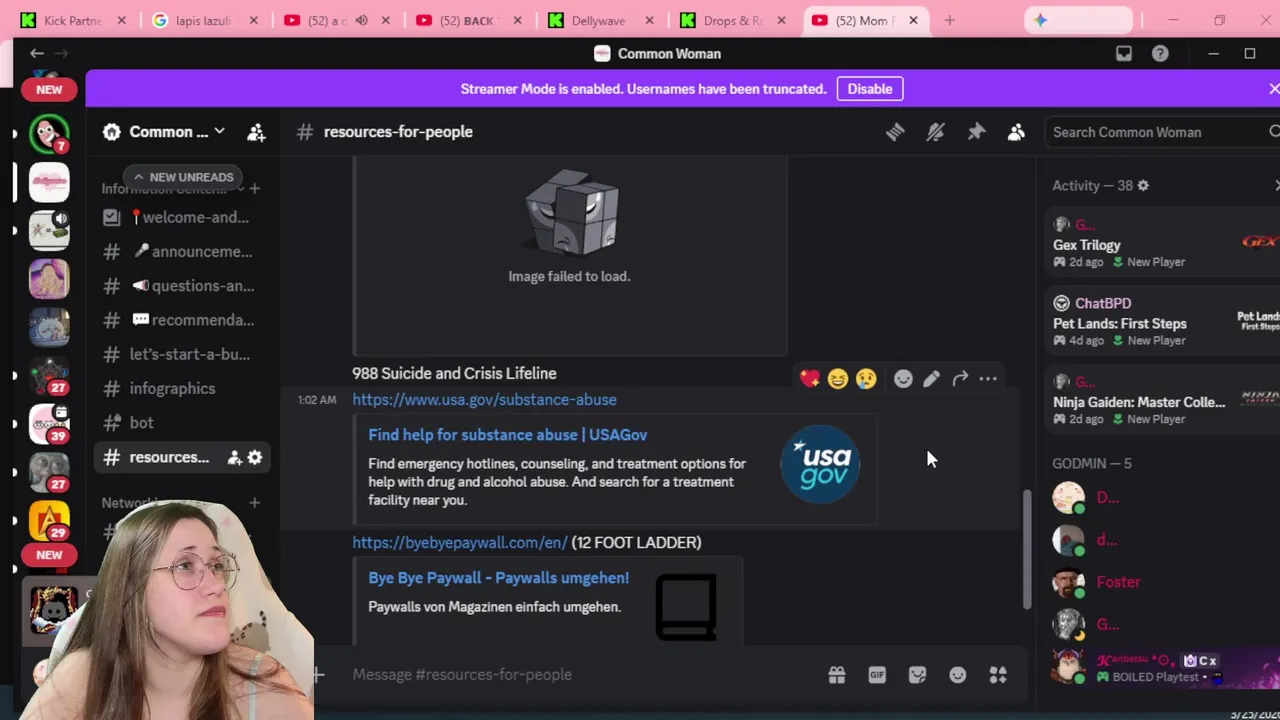The image size is (1280, 720).
Task: Click the usa gov logo thumbnail
Action: tap(820, 463)
